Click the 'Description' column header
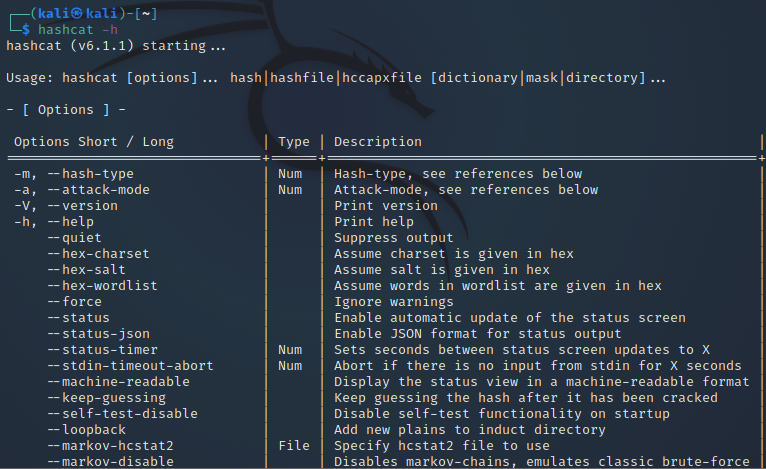Viewport: 766px width, 469px height. coord(378,142)
